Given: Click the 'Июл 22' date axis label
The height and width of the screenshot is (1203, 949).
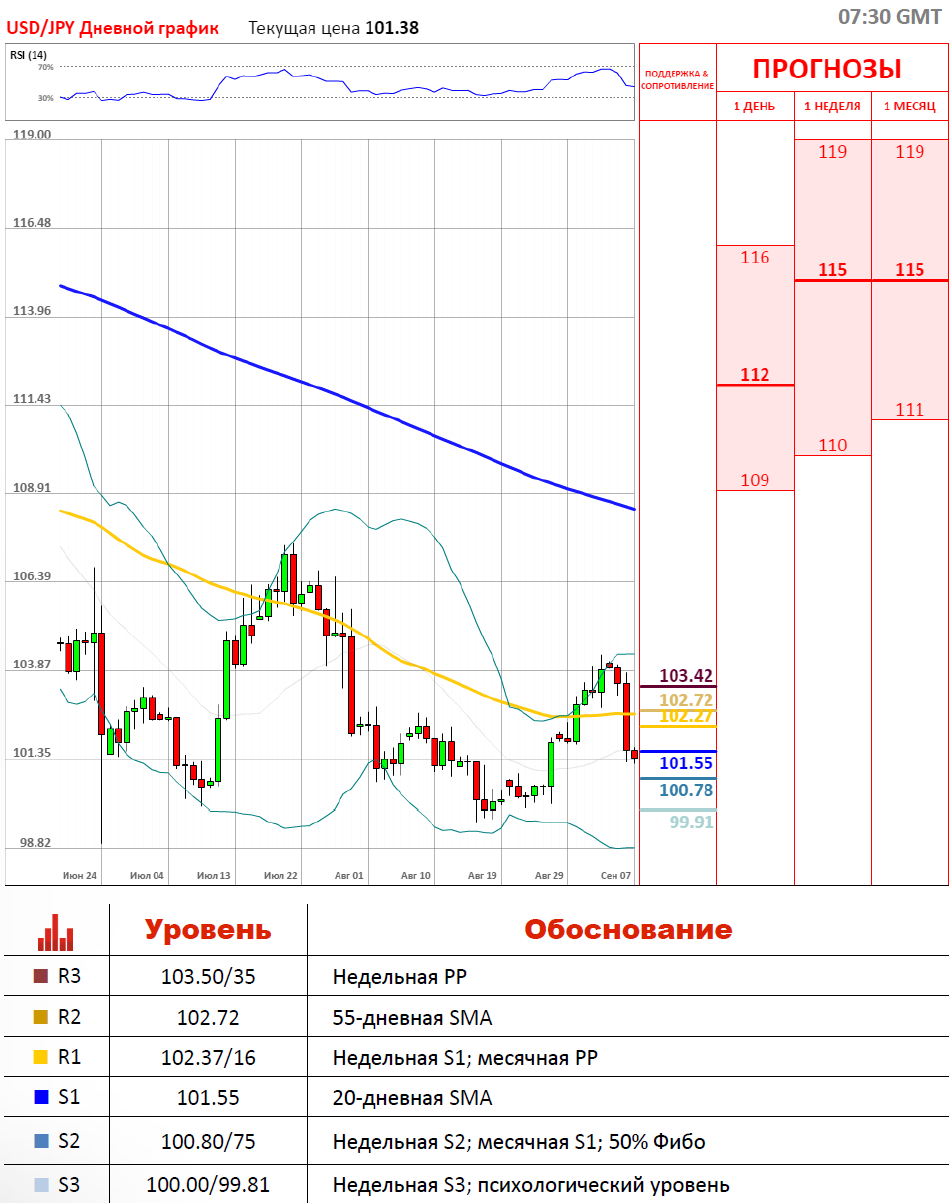Looking at the screenshot, I should pyautogui.click(x=281, y=875).
